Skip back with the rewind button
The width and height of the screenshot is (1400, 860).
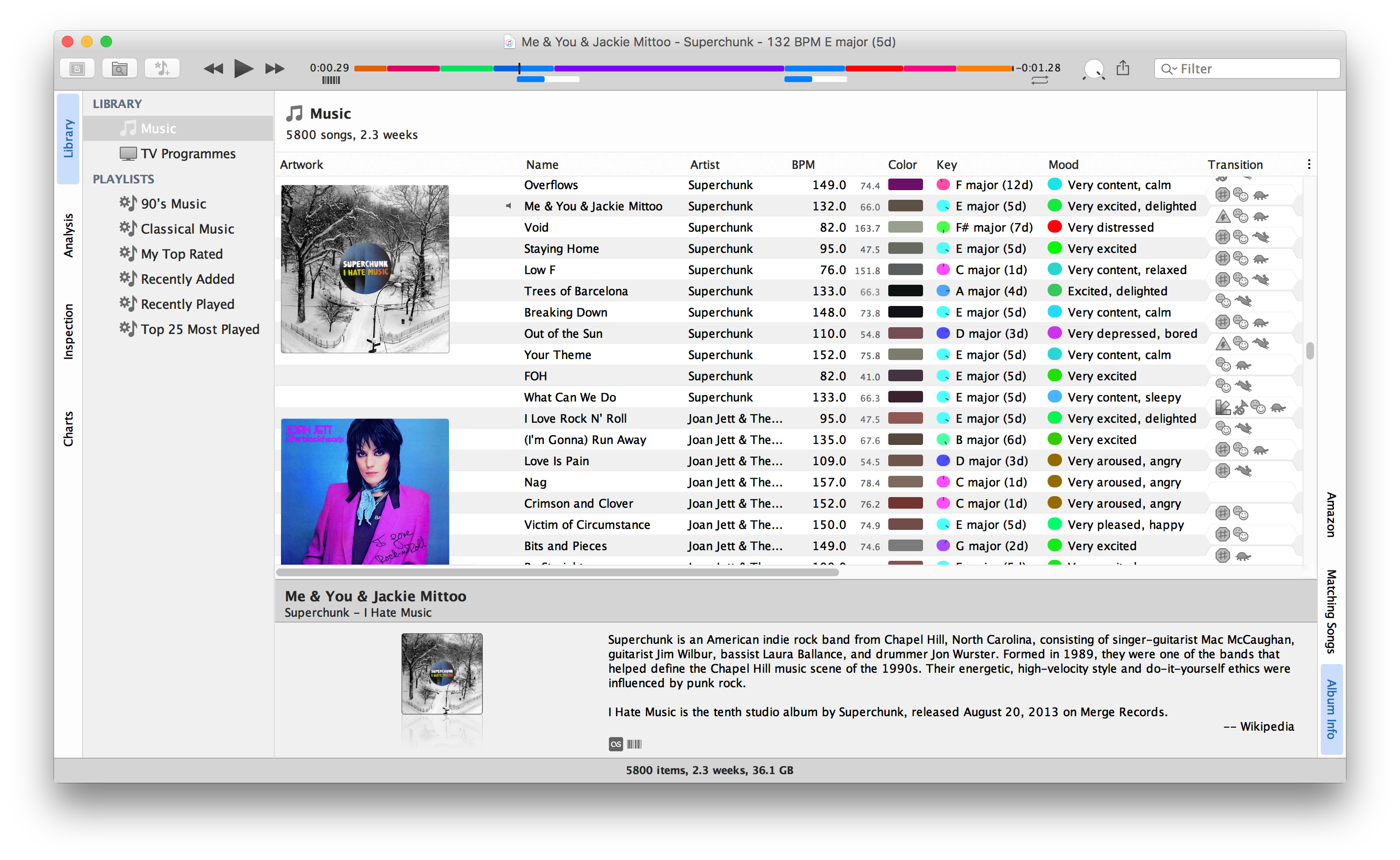coord(213,69)
